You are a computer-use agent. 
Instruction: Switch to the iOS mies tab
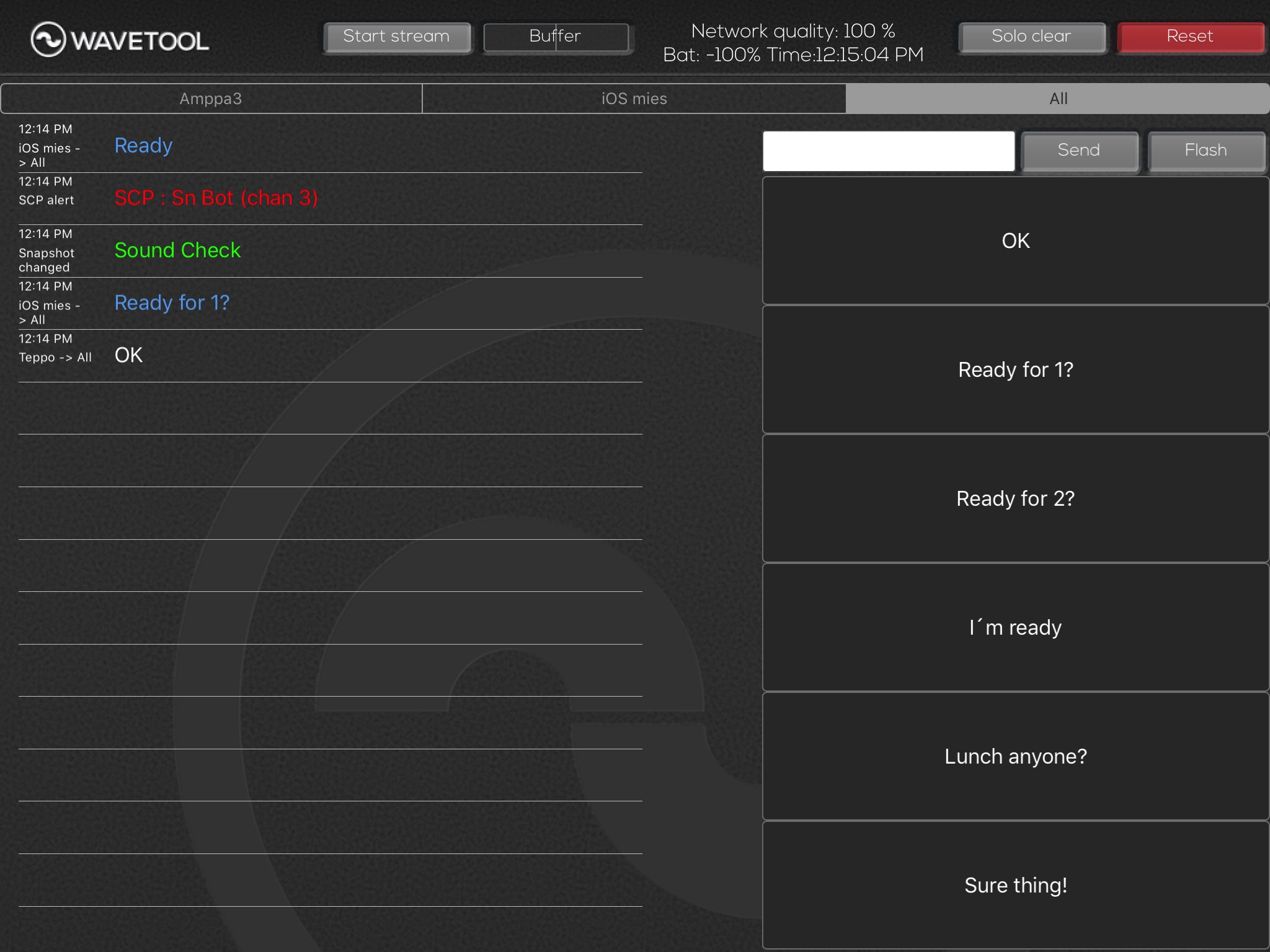click(x=634, y=99)
